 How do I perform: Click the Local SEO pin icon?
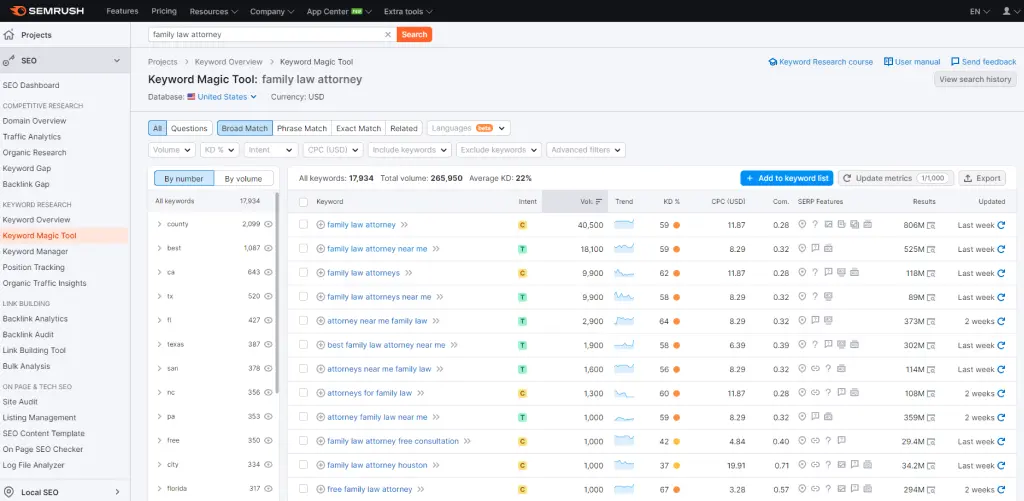coord(9,492)
